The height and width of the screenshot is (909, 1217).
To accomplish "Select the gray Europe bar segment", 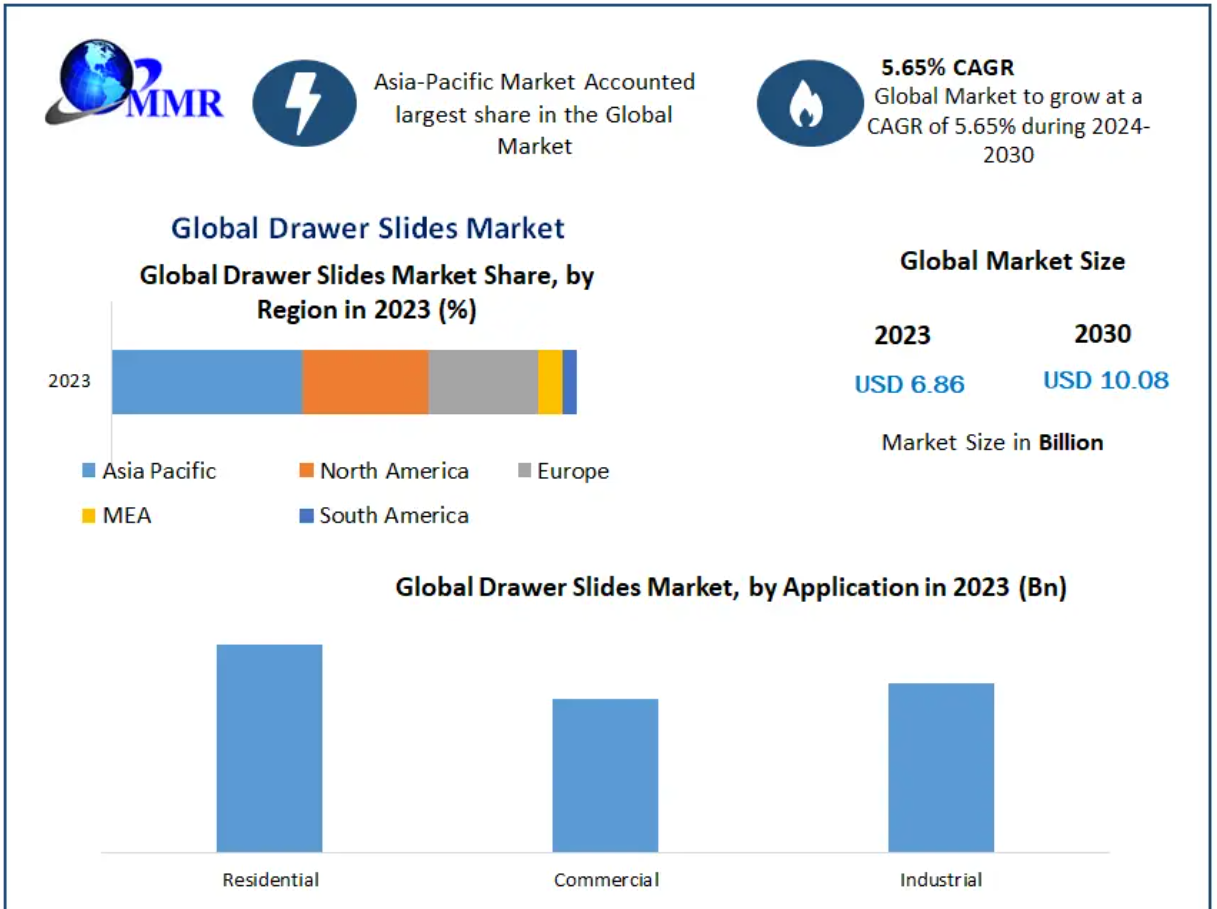I will (483, 382).
